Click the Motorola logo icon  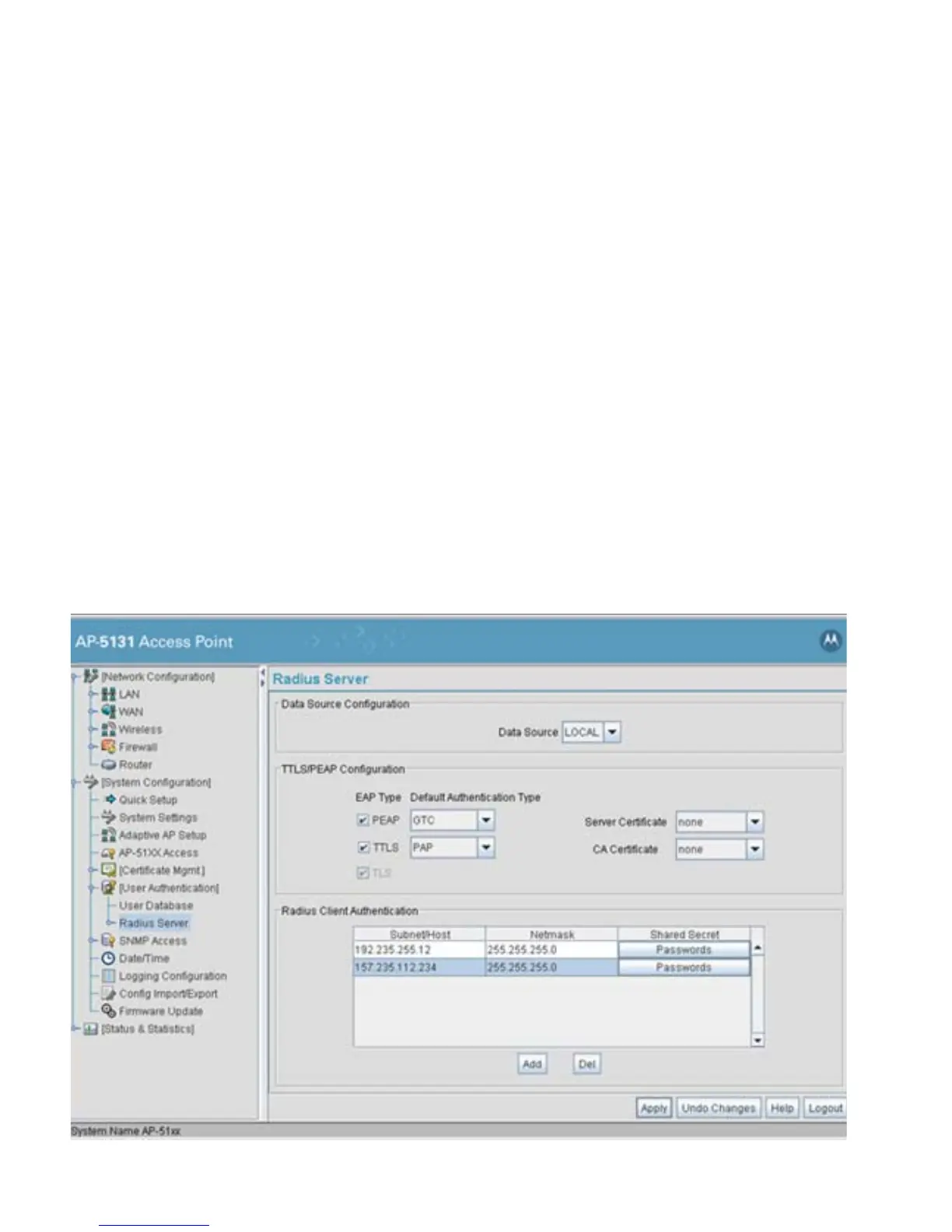pyautogui.click(x=831, y=641)
